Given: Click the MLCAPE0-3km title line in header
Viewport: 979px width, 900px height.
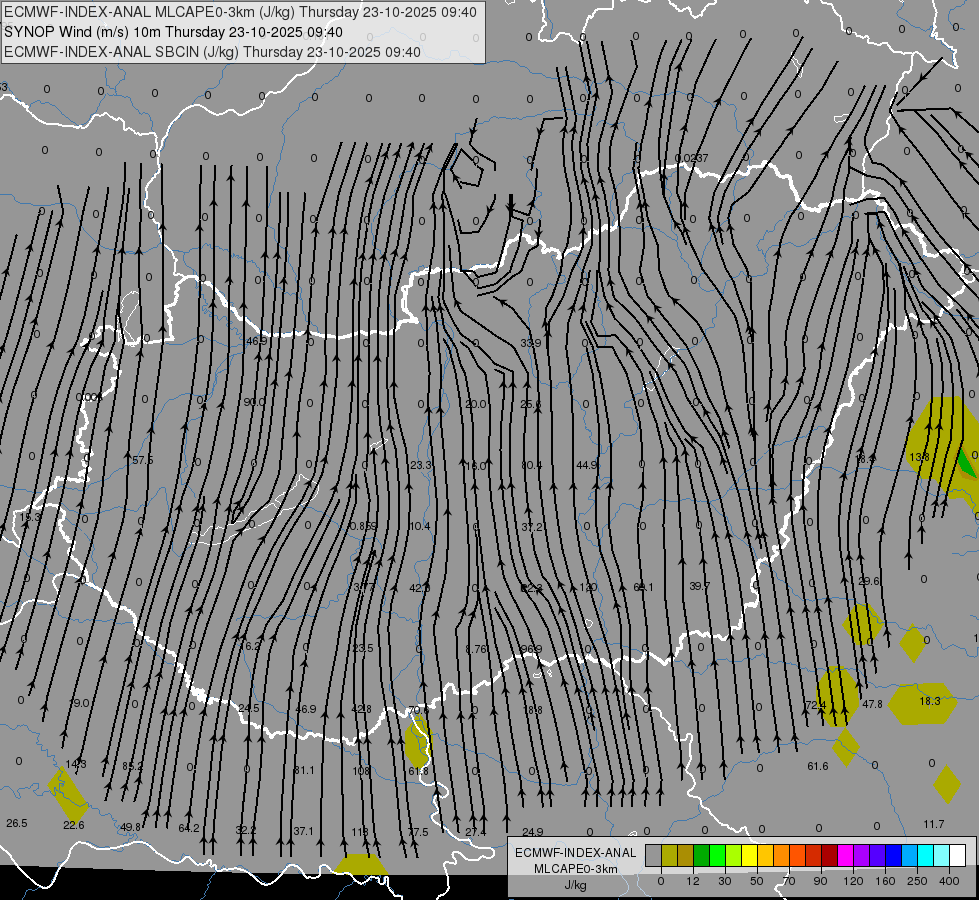Looking at the screenshot, I should click(x=240, y=12).
